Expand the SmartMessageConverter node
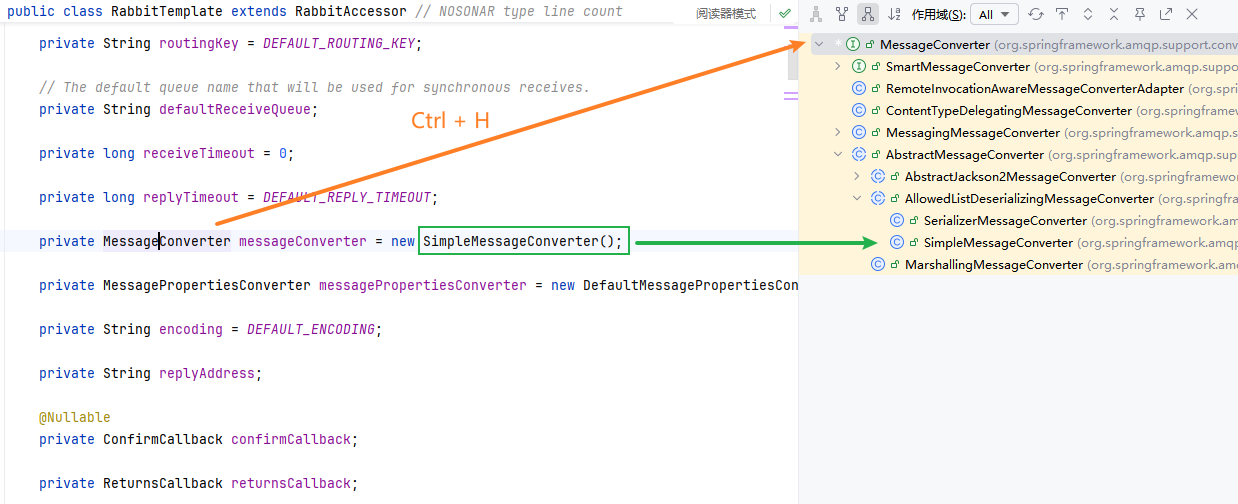The width and height of the screenshot is (1238, 504). click(x=838, y=66)
